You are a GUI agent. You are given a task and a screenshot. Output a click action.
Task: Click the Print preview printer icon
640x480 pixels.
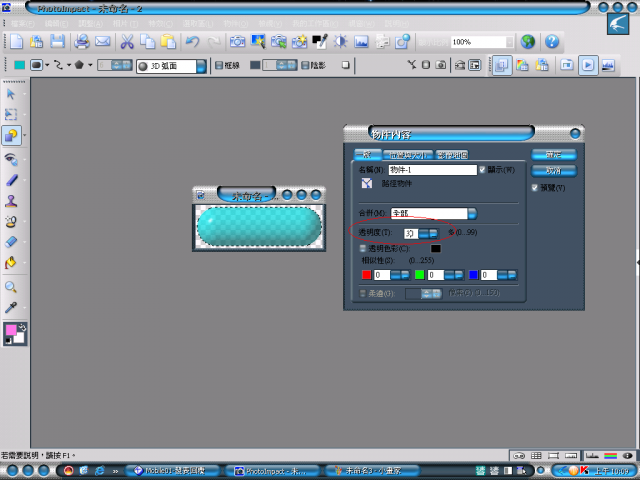(x=82, y=42)
